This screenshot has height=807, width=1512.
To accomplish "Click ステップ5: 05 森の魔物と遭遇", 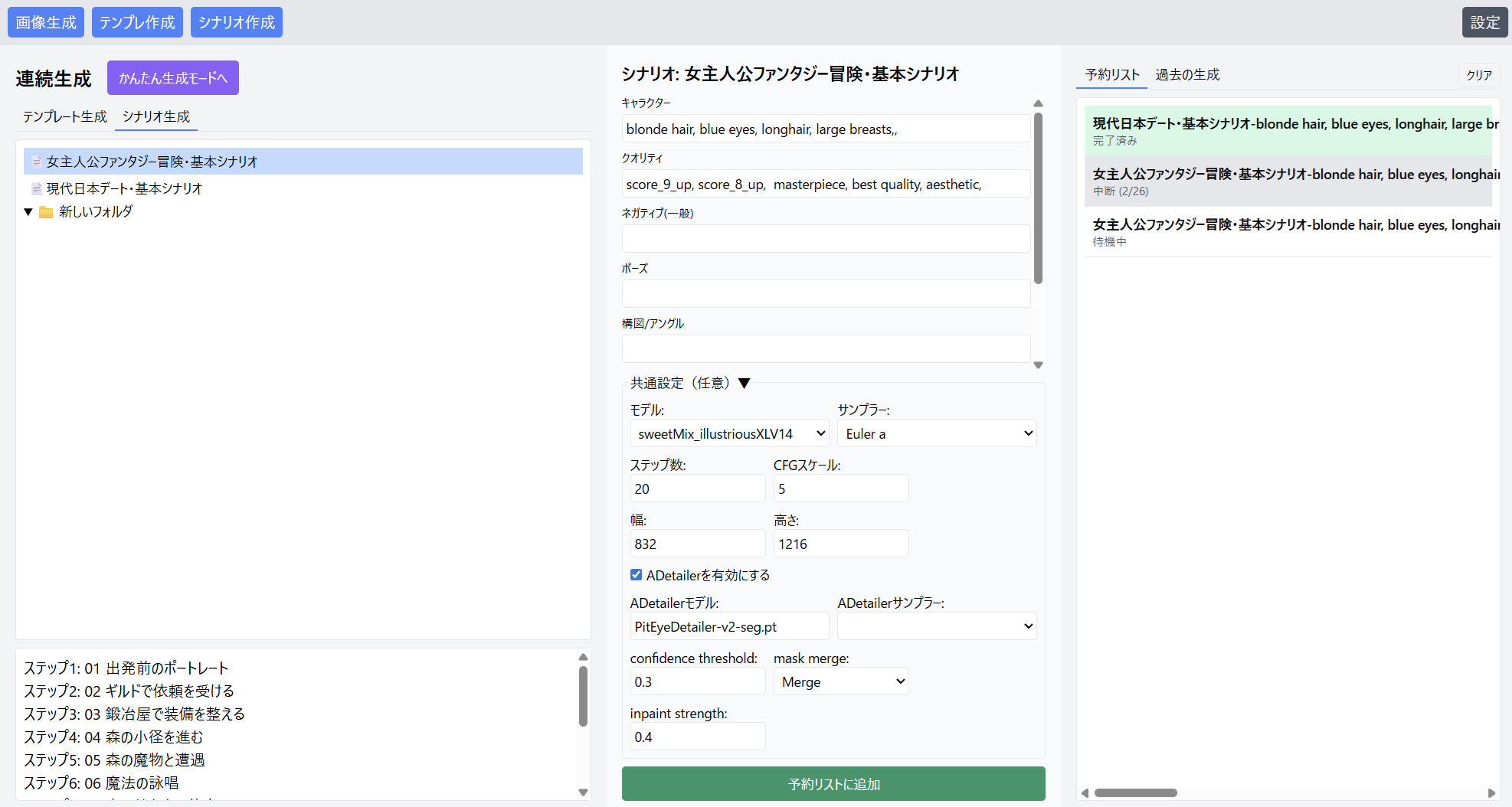I will pos(114,760).
